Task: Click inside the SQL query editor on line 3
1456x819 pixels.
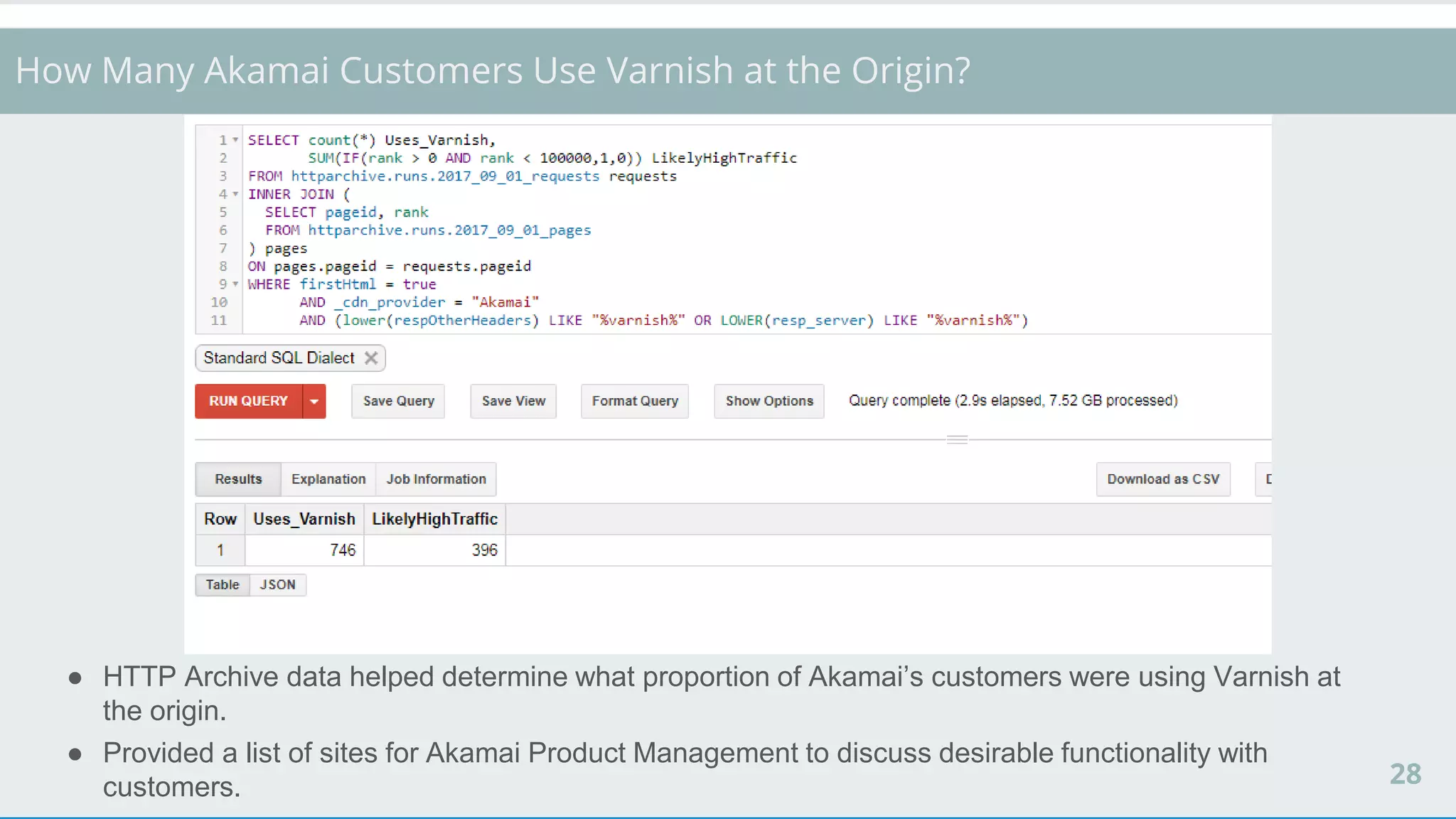Action: click(462, 176)
